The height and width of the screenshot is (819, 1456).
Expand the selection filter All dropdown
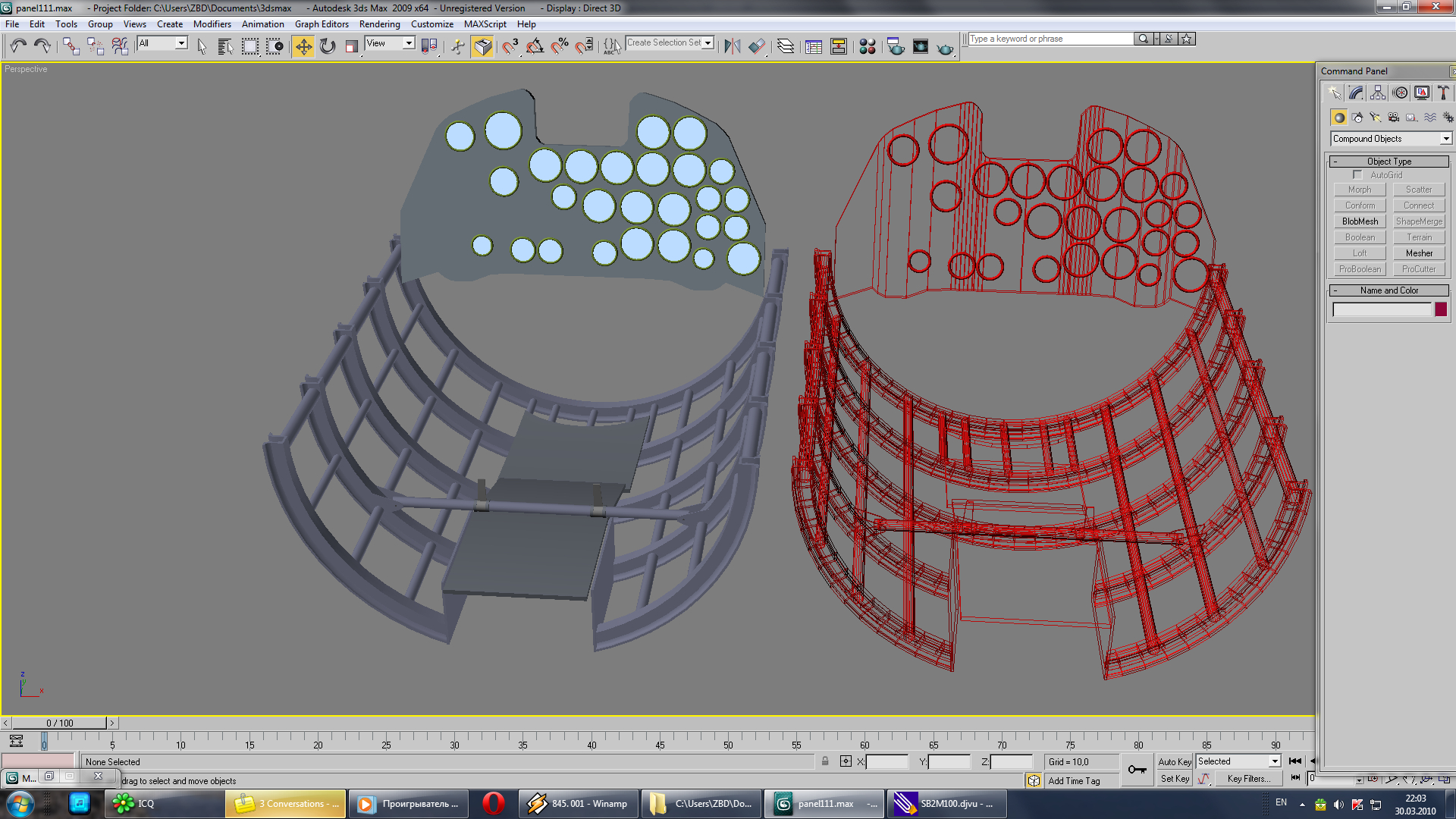(181, 43)
